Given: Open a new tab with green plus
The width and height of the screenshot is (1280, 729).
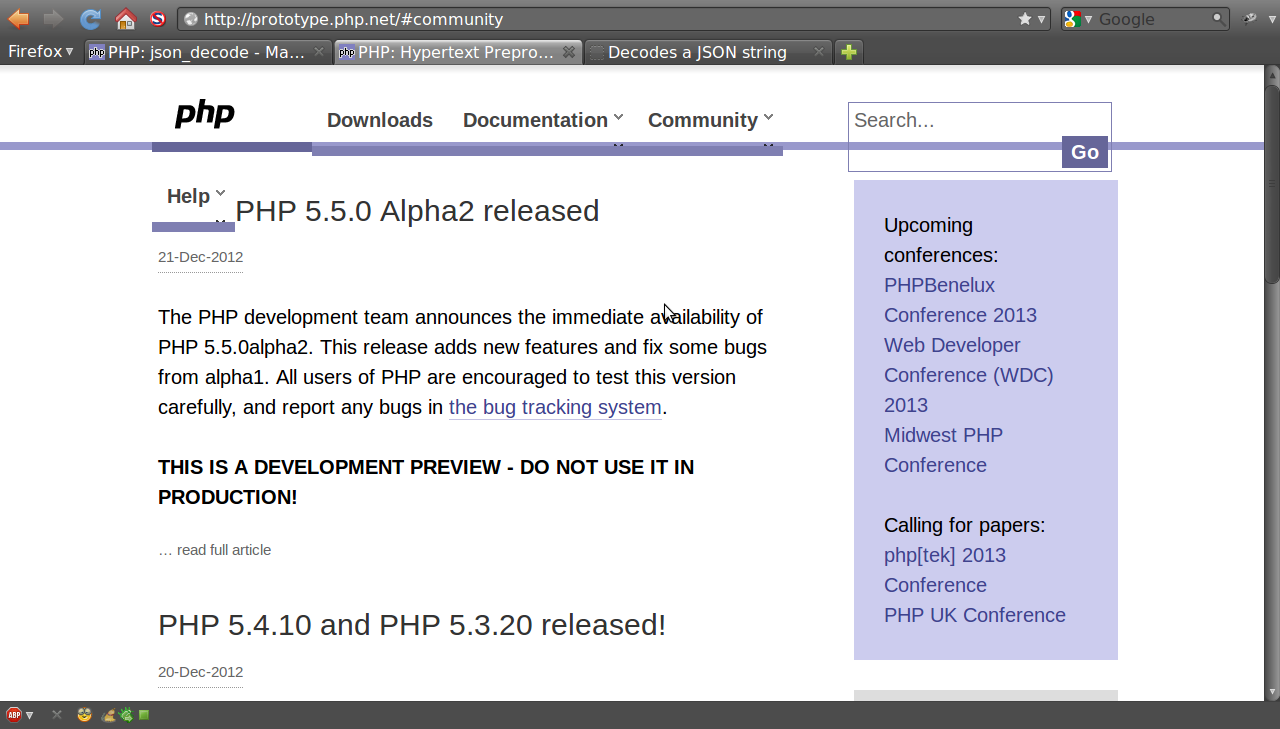Looking at the screenshot, I should pos(848,52).
